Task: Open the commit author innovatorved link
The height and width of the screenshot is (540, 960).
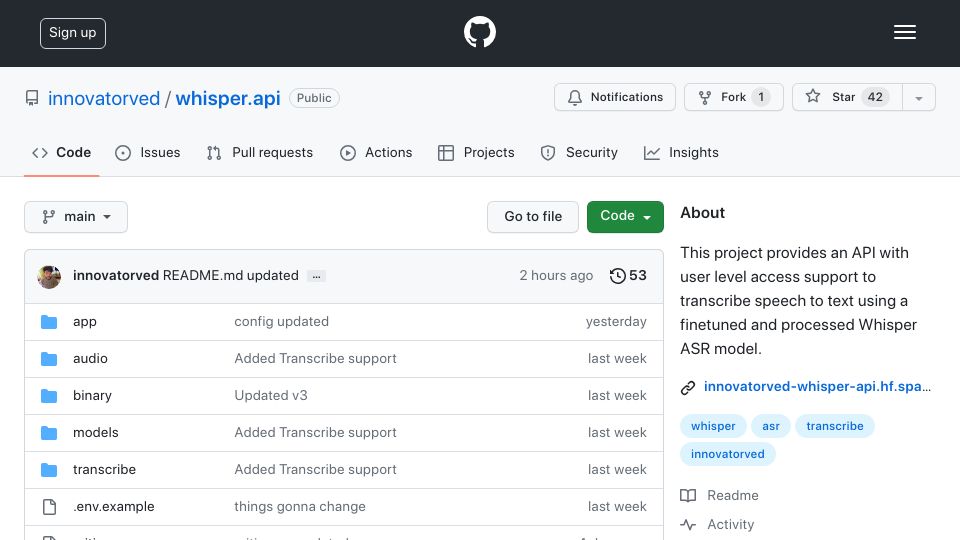Action: coord(116,276)
